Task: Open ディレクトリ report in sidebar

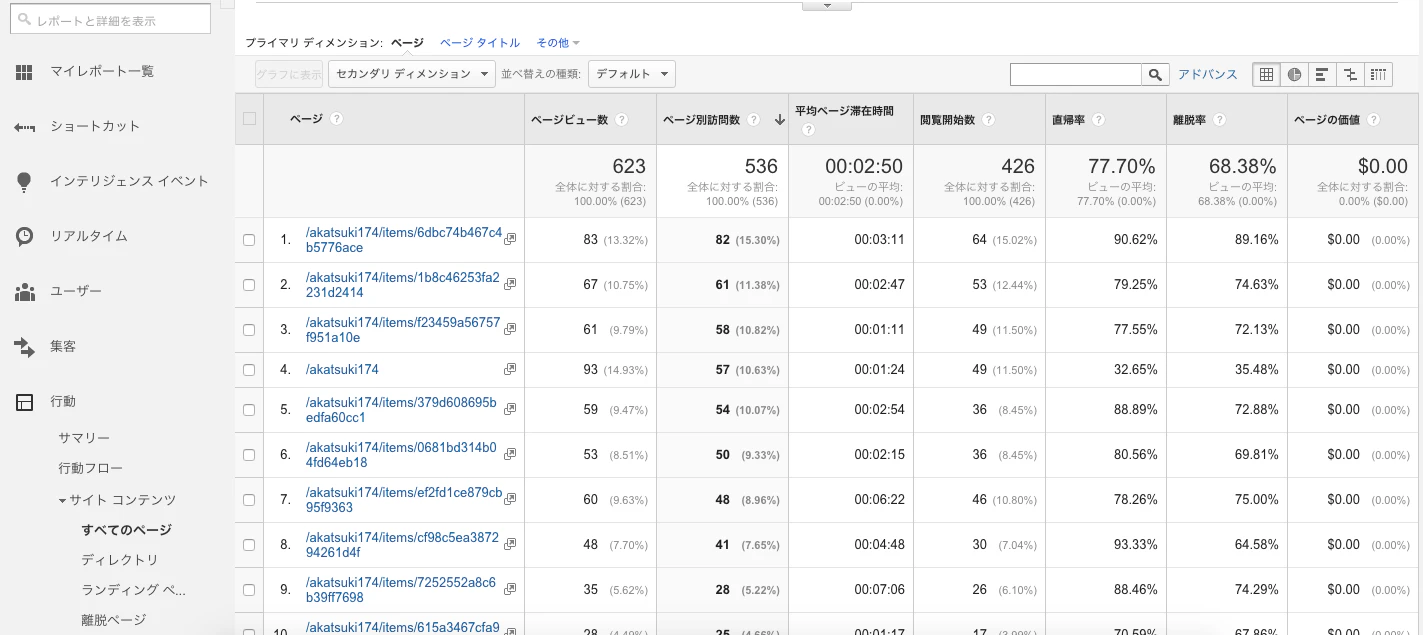Action: [x=120, y=560]
